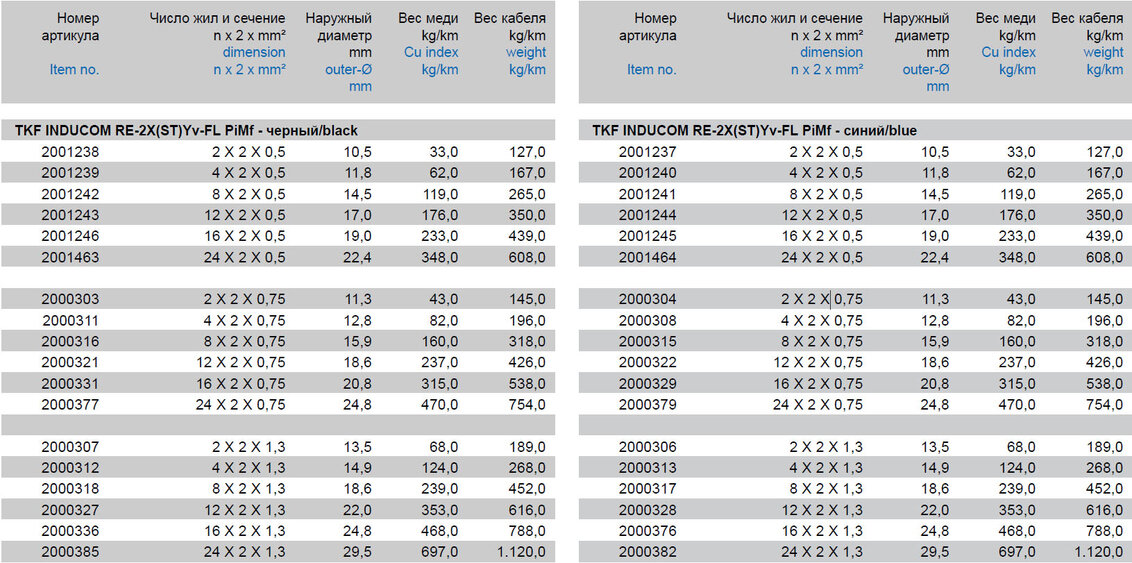The image size is (1132, 563).
Task: Select blue cable item 2000313
Action: 648,468
